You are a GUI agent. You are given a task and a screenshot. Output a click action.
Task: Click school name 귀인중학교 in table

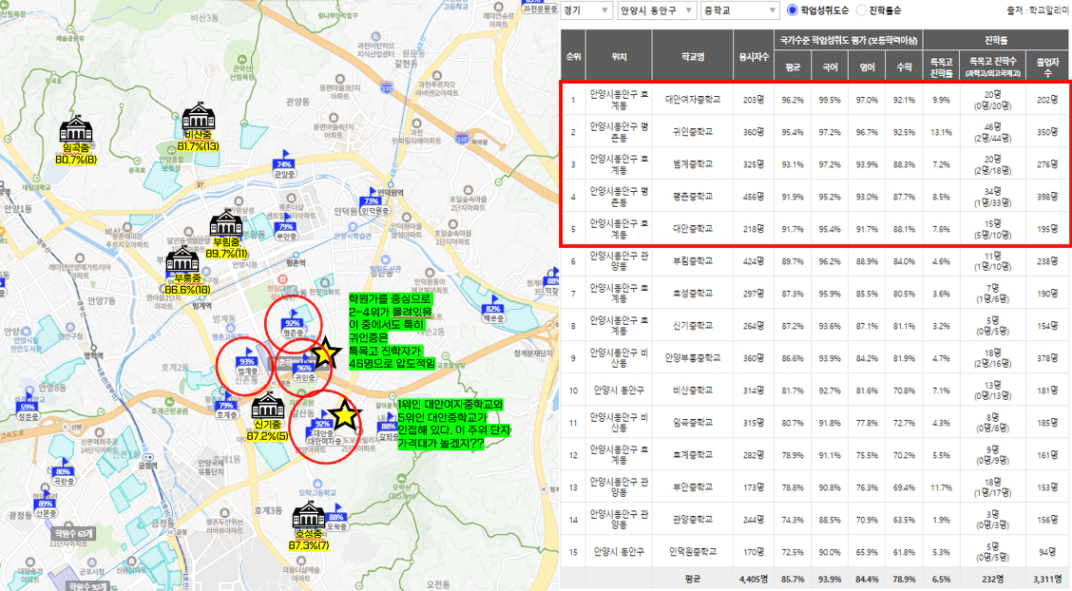693,132
